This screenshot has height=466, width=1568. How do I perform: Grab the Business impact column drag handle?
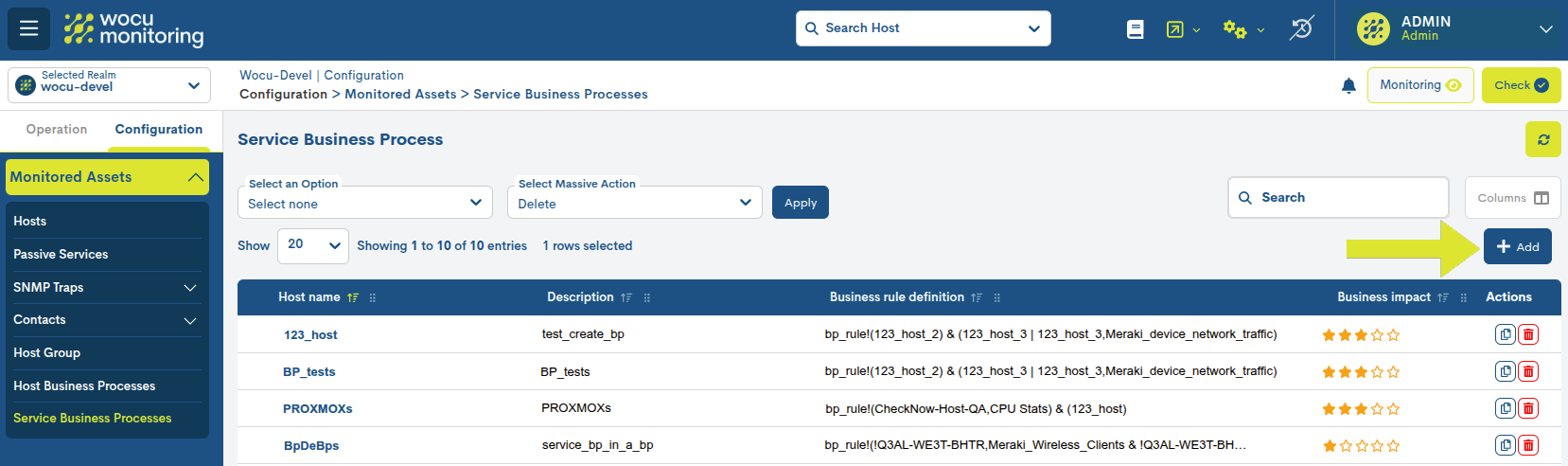coord(1464,297)
